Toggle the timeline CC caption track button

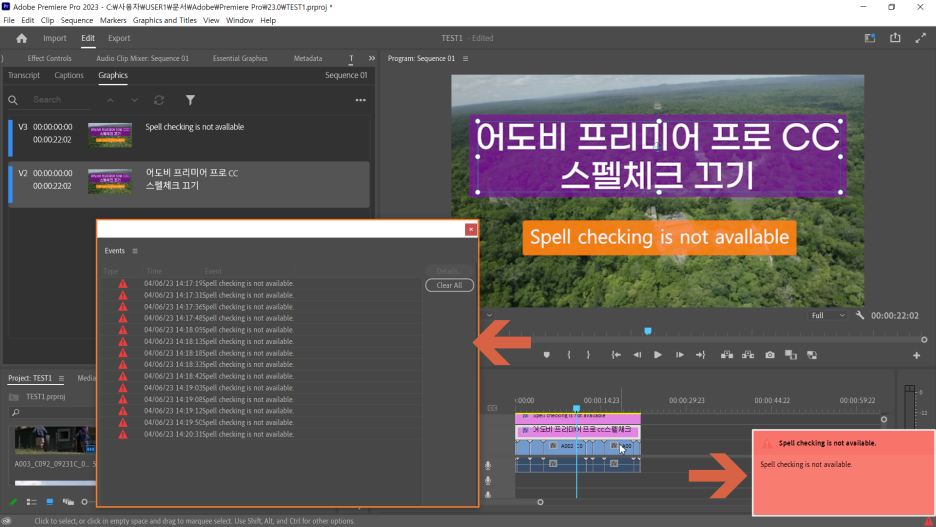(x=492, y=408)
